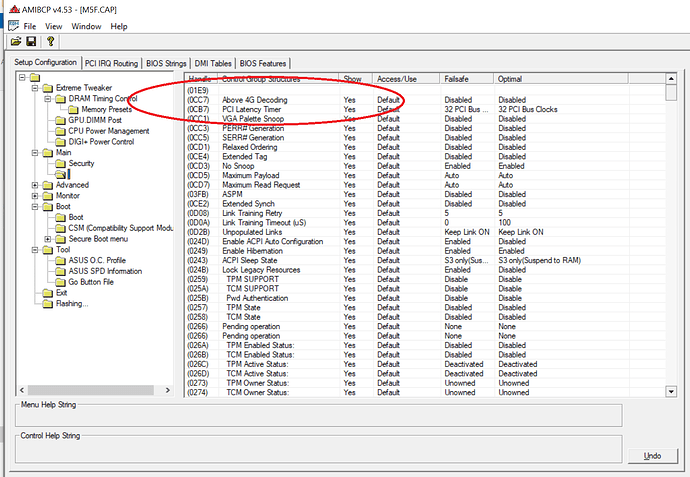Collapse the Boot top-level tree node
The height and width of the screenshot is (477, 690).
[x=35, y=206]
